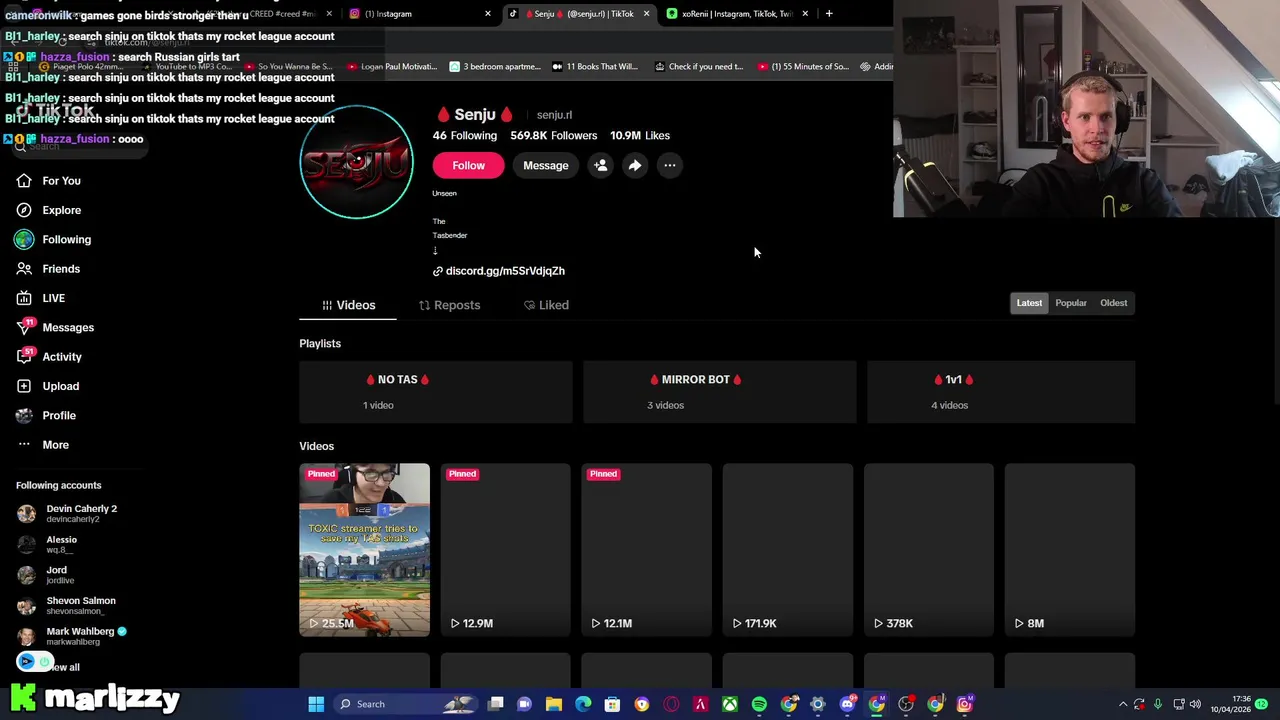
Task: Open Alessio followed account
Action: pyautogui.click(x=47, y=544)
